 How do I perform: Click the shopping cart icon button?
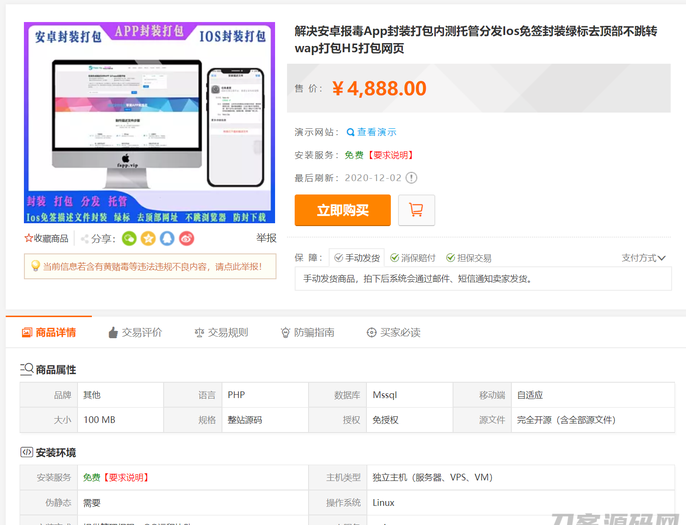(x=416, y=210)
